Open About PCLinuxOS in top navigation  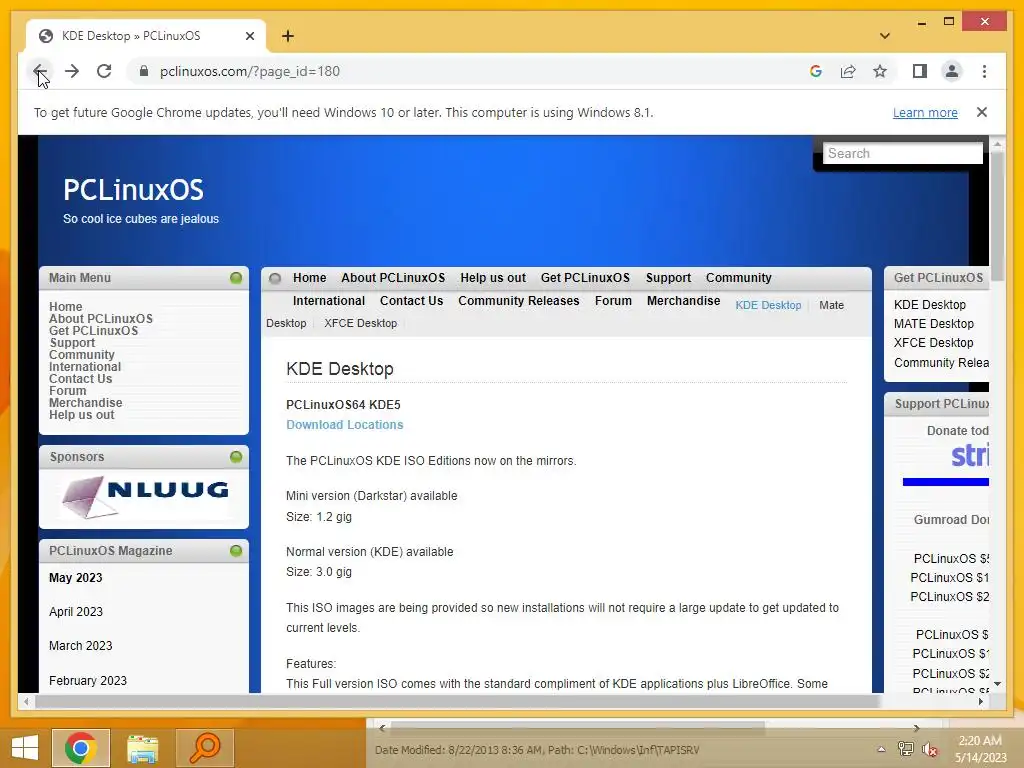tap(393, 278)
